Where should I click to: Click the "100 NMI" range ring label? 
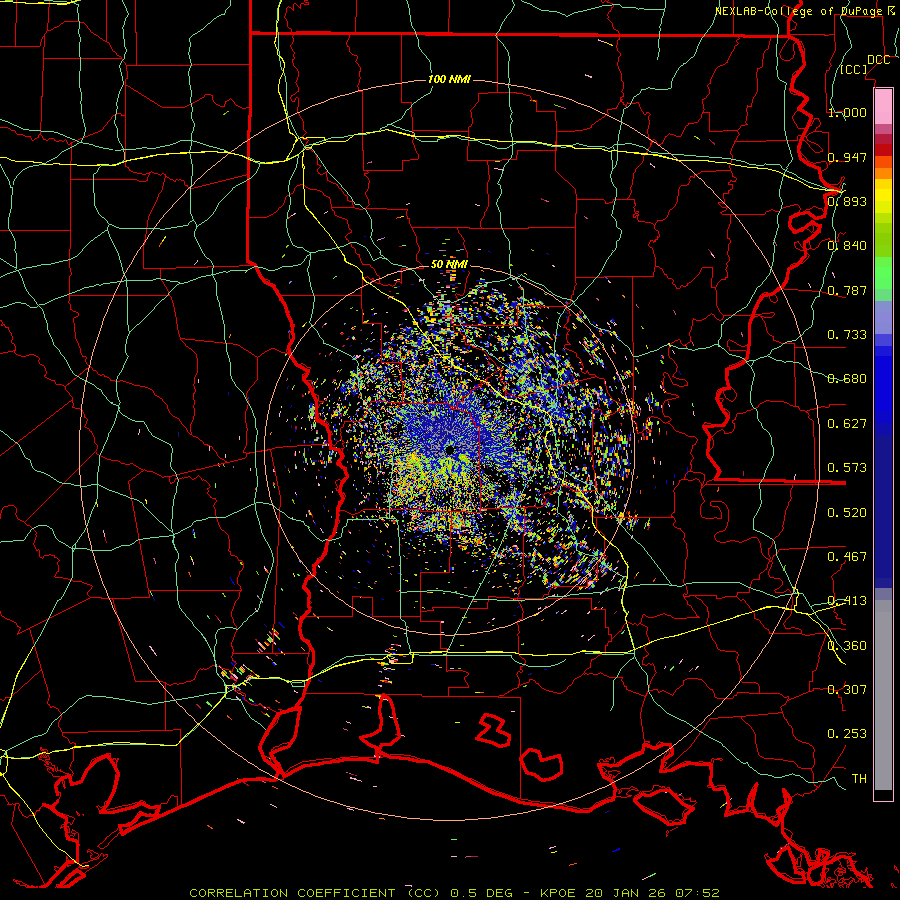tap(449, 79)
